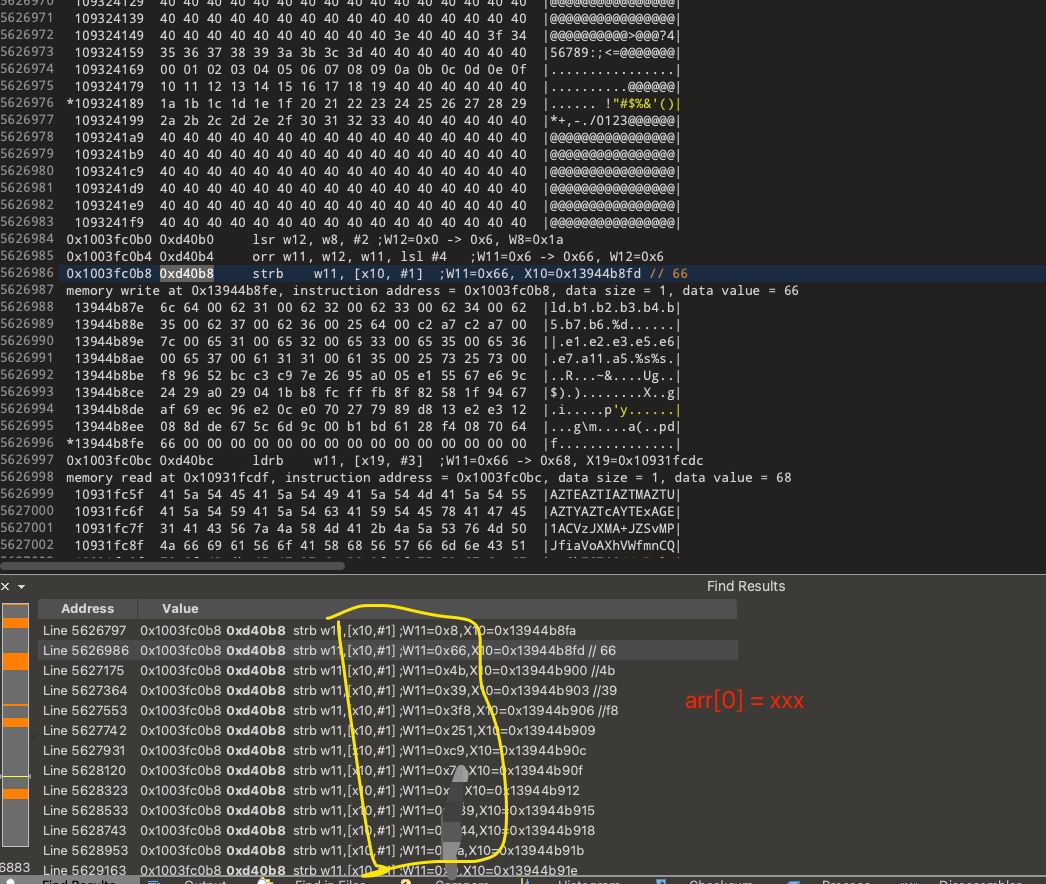Viewport: 1046px width, 884px height.
Task: Open find result Line 5627931
Action: pyautogui.click(x=388, y=751)
